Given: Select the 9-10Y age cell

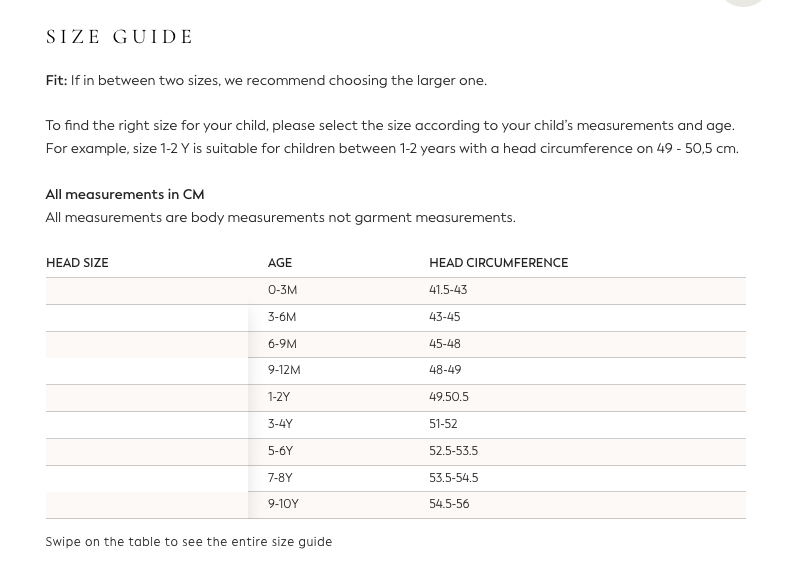Looking at the screenshot, I should click(283, 504).
